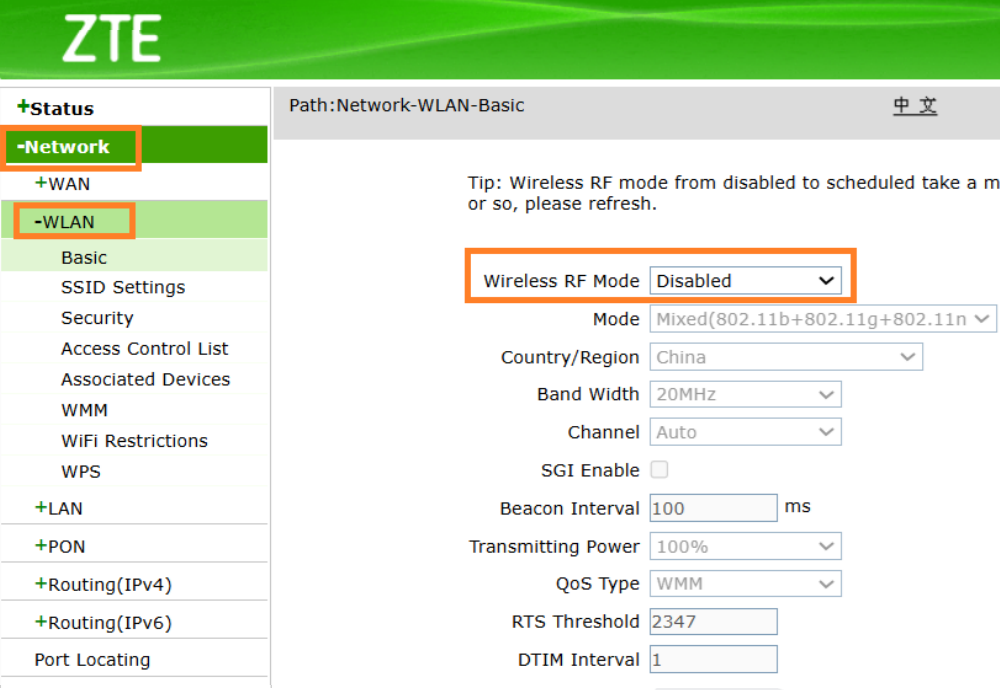Click the Beacon Interval input field
This screenshot has height=690, width=1000.
pyautogui.click(x=713, y=507)
